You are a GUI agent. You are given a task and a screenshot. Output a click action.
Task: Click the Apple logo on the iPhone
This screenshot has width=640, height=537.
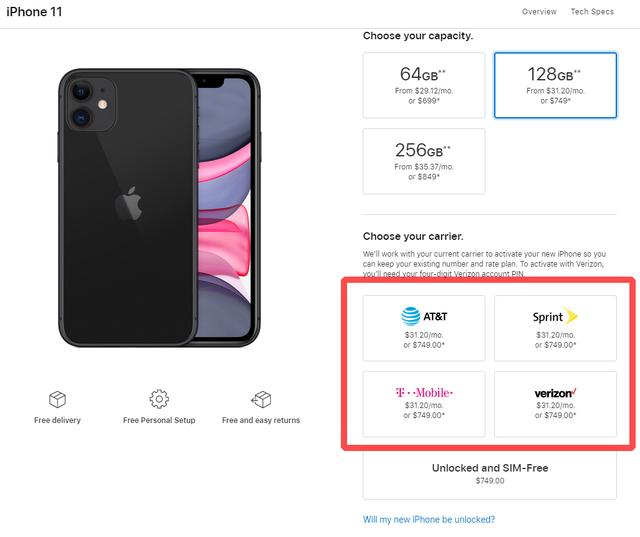tap(127, 205)
